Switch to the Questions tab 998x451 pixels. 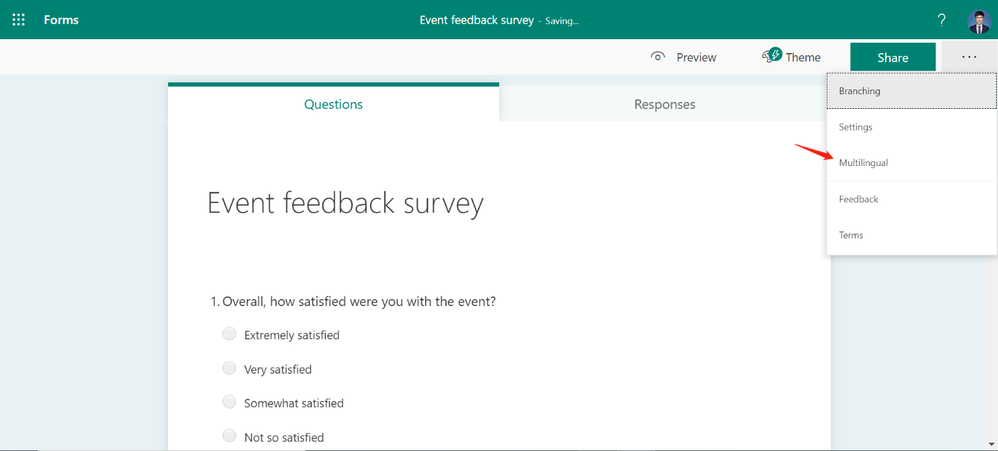(x=333, y=104)
